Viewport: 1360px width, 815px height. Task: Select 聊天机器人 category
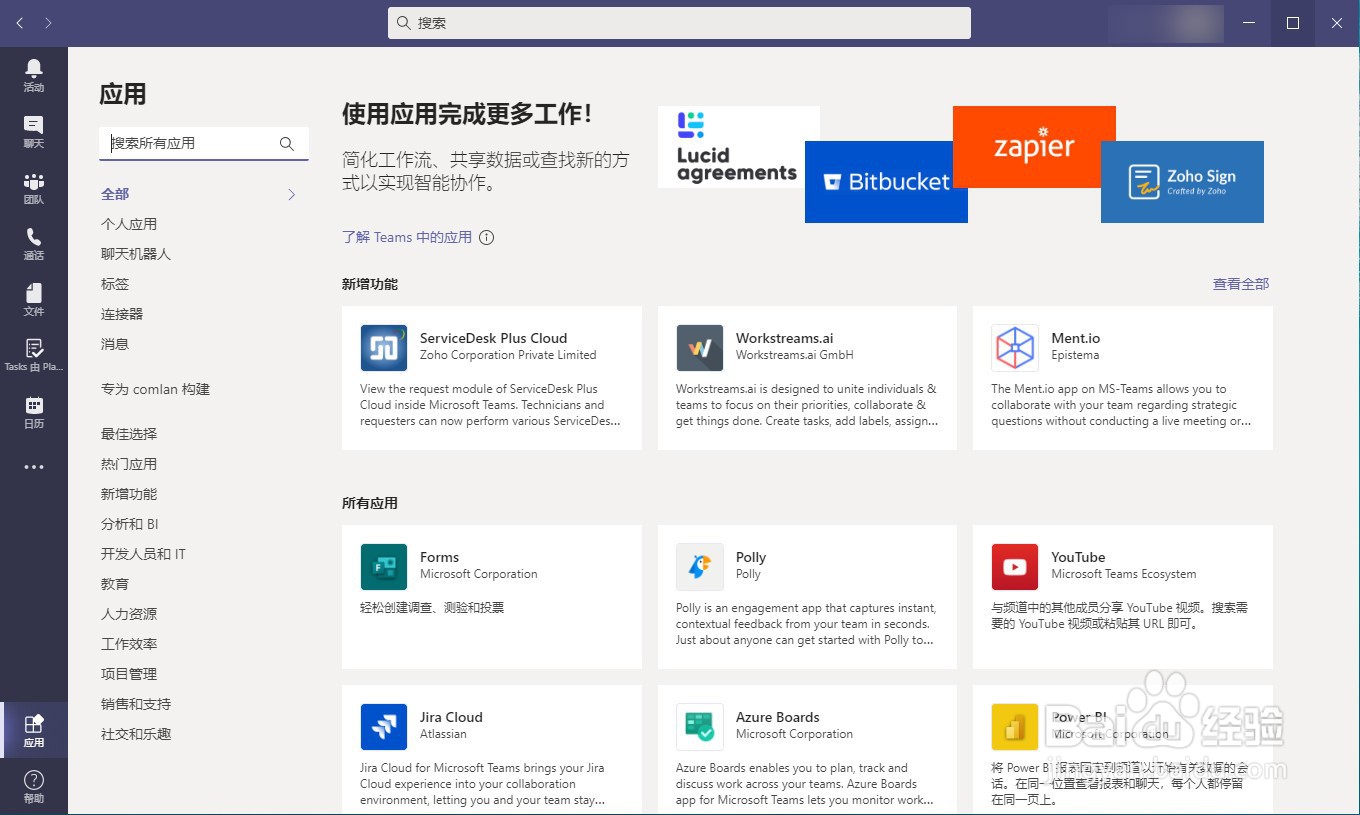point(136,254)
